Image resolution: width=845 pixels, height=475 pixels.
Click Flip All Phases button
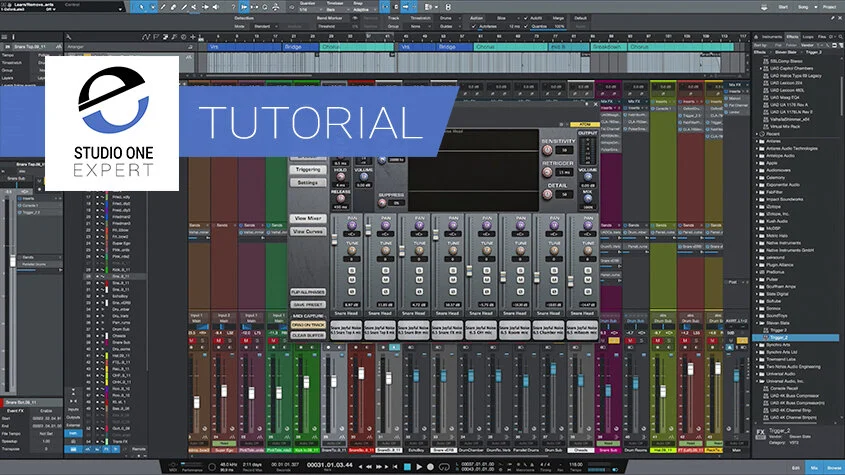(x=308, y=292)
